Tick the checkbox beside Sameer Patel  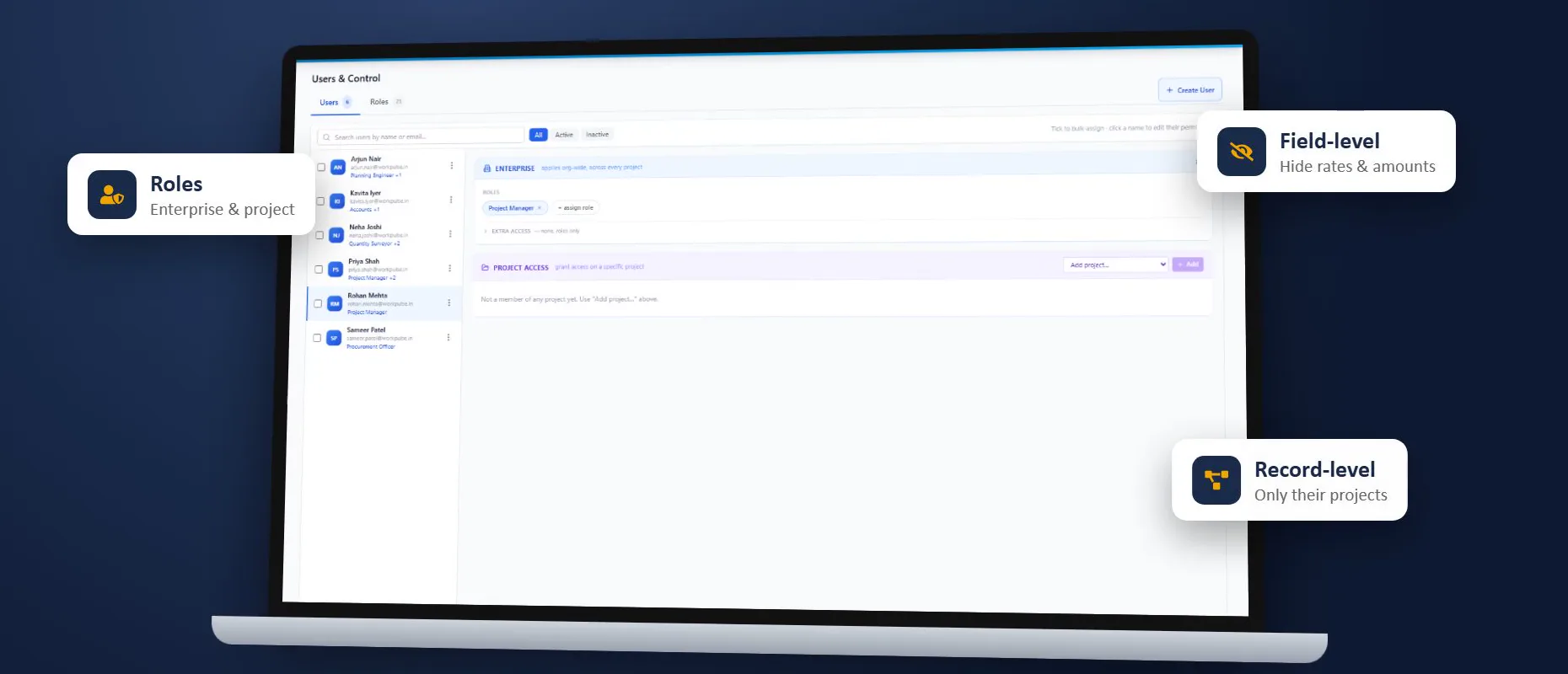pos(317,338)
